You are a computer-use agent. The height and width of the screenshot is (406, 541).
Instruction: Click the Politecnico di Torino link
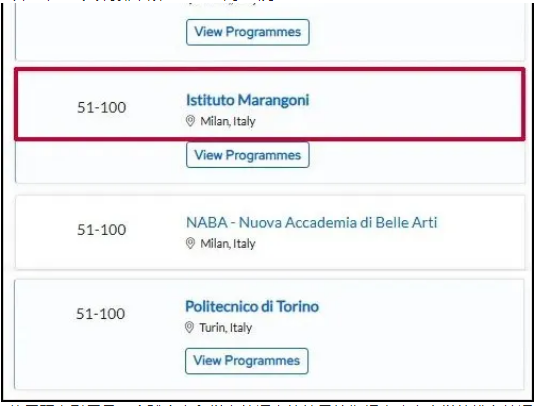pyautogui.click(x=252, y=306)
